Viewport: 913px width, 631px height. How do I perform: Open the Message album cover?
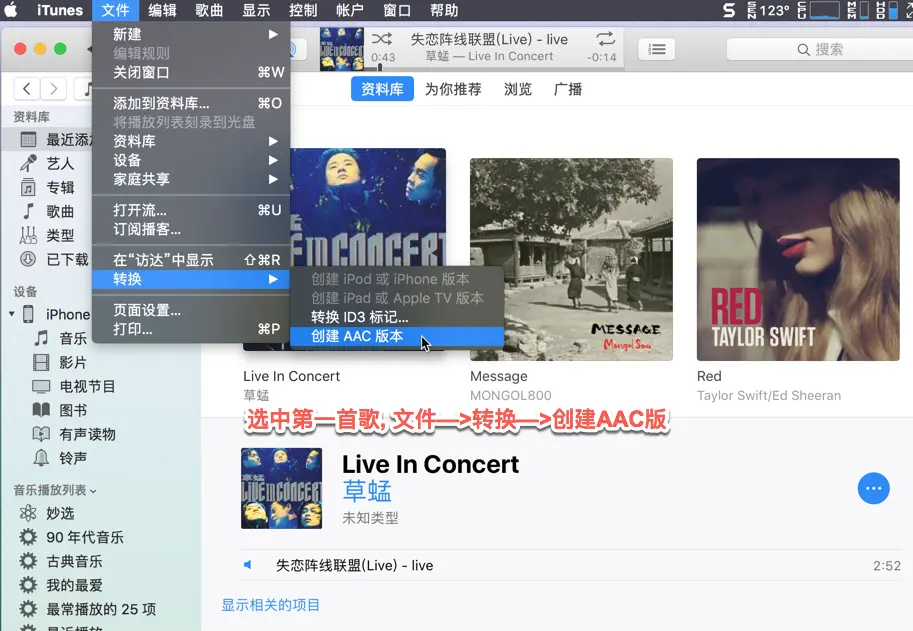point(571,260)
